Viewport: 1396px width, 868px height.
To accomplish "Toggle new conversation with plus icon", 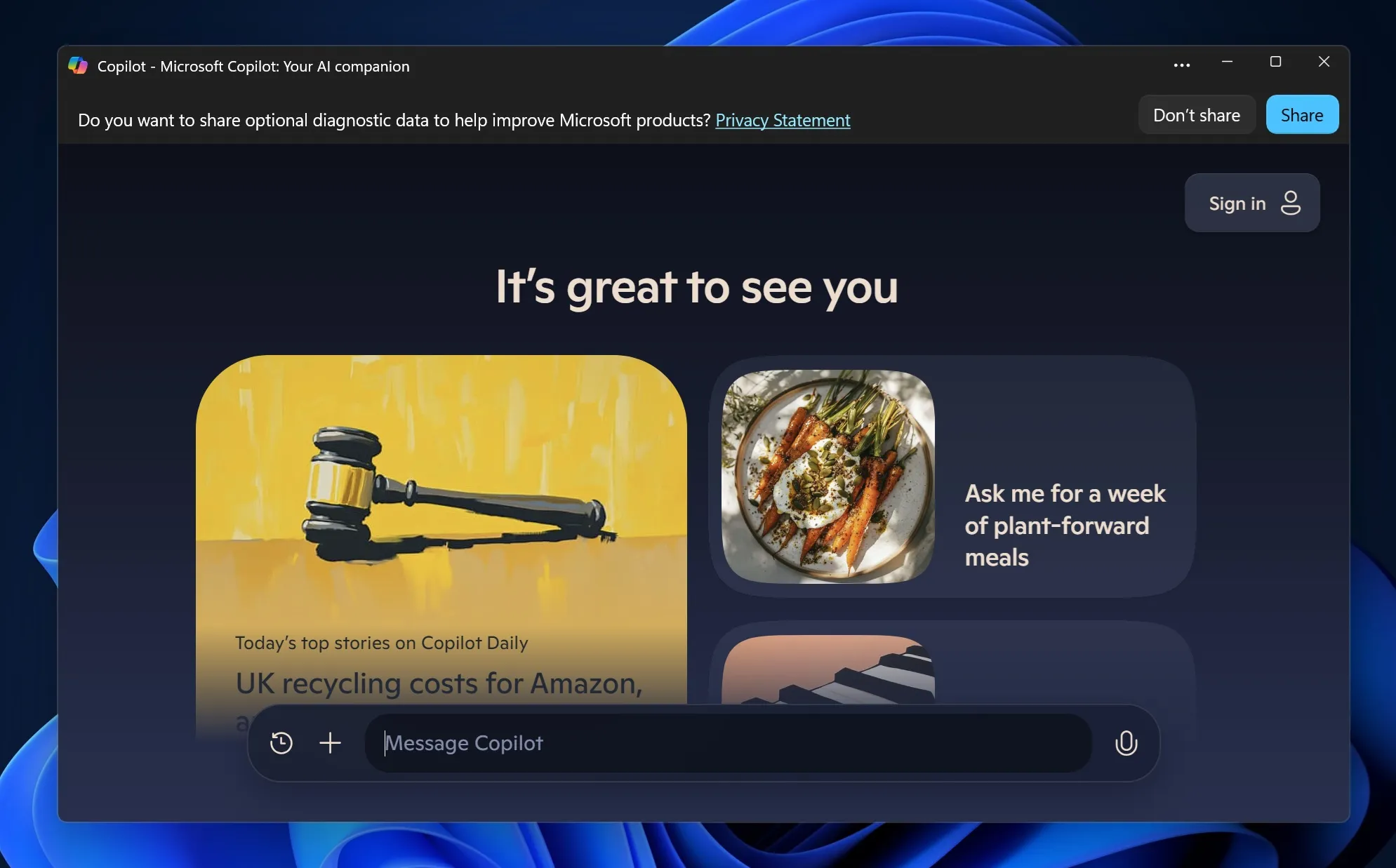I will [x=330, y=742].
